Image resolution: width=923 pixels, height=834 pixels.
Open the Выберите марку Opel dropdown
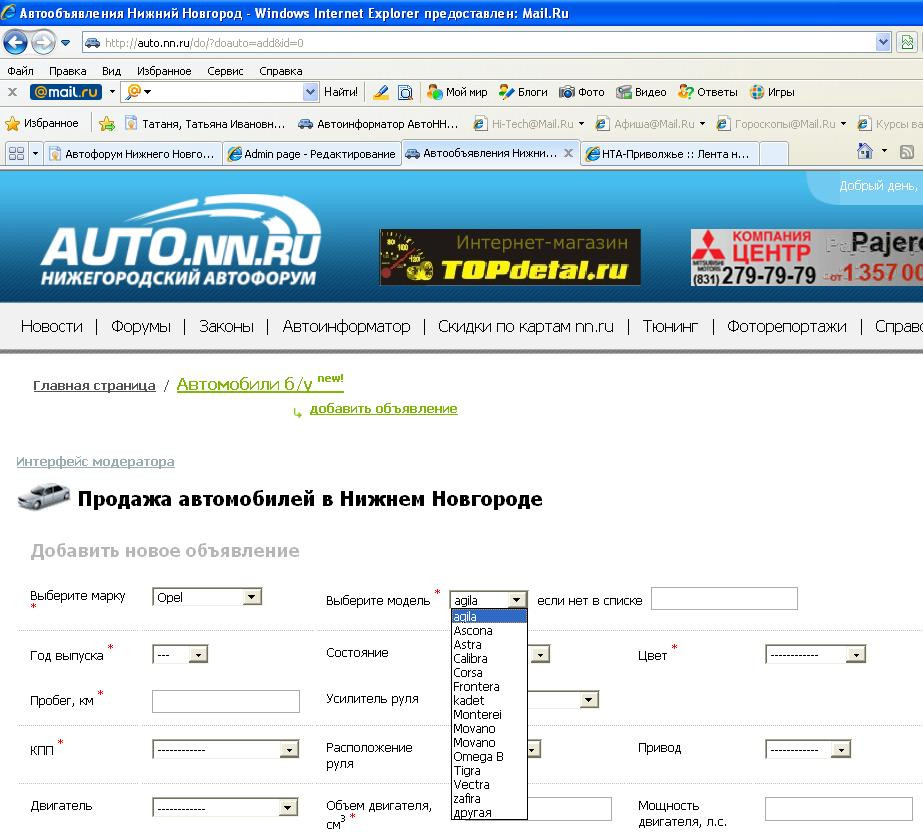(x=207, y=597)
